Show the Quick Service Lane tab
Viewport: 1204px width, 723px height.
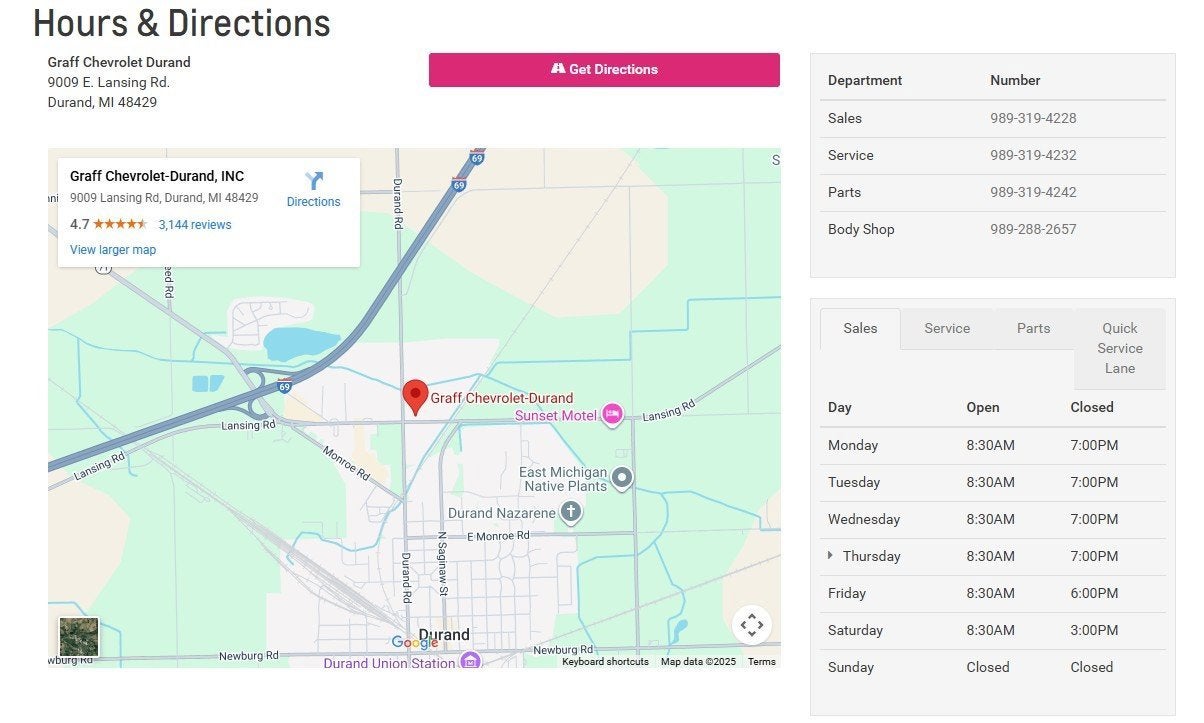(1119, 348)
